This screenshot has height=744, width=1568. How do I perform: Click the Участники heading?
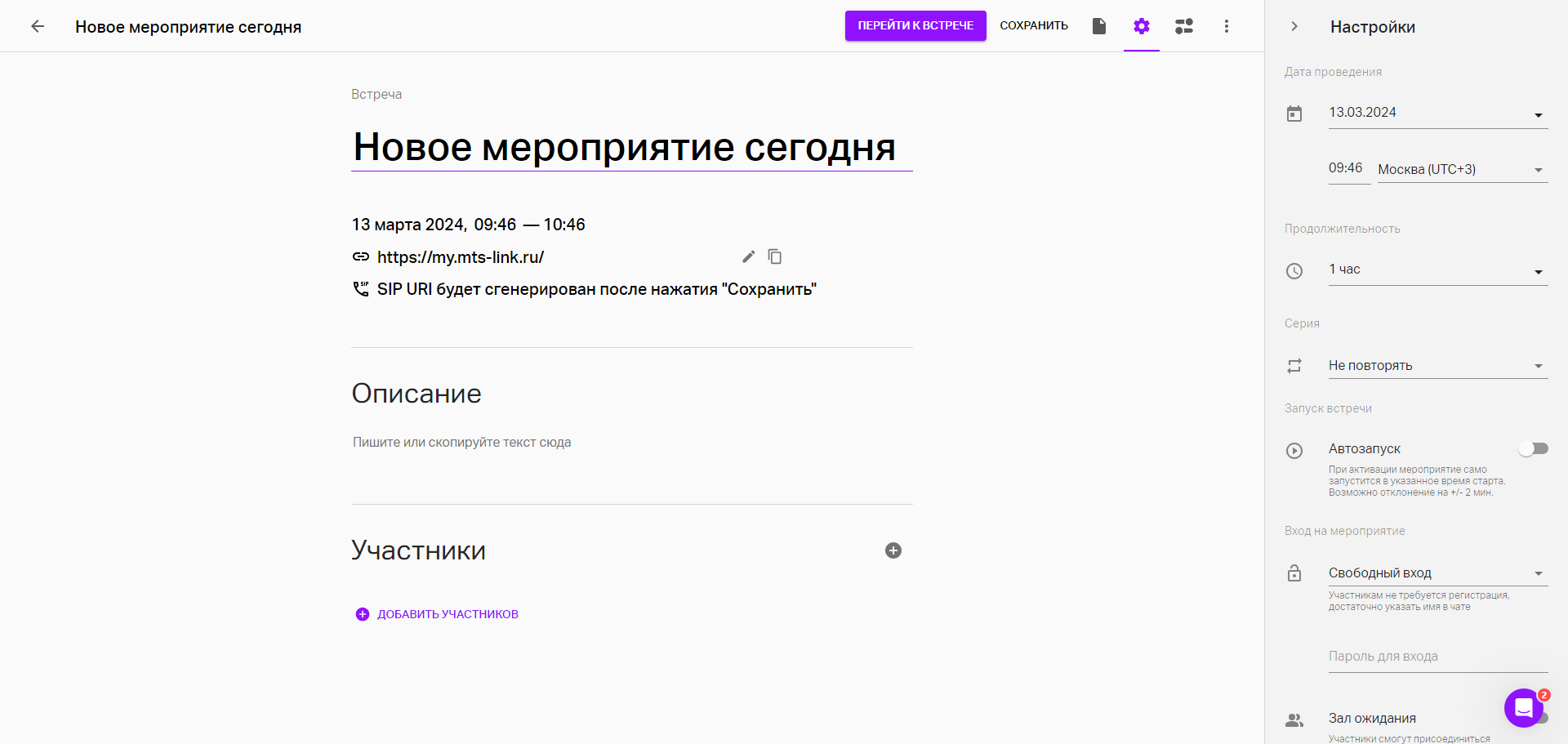click(419, 550)
